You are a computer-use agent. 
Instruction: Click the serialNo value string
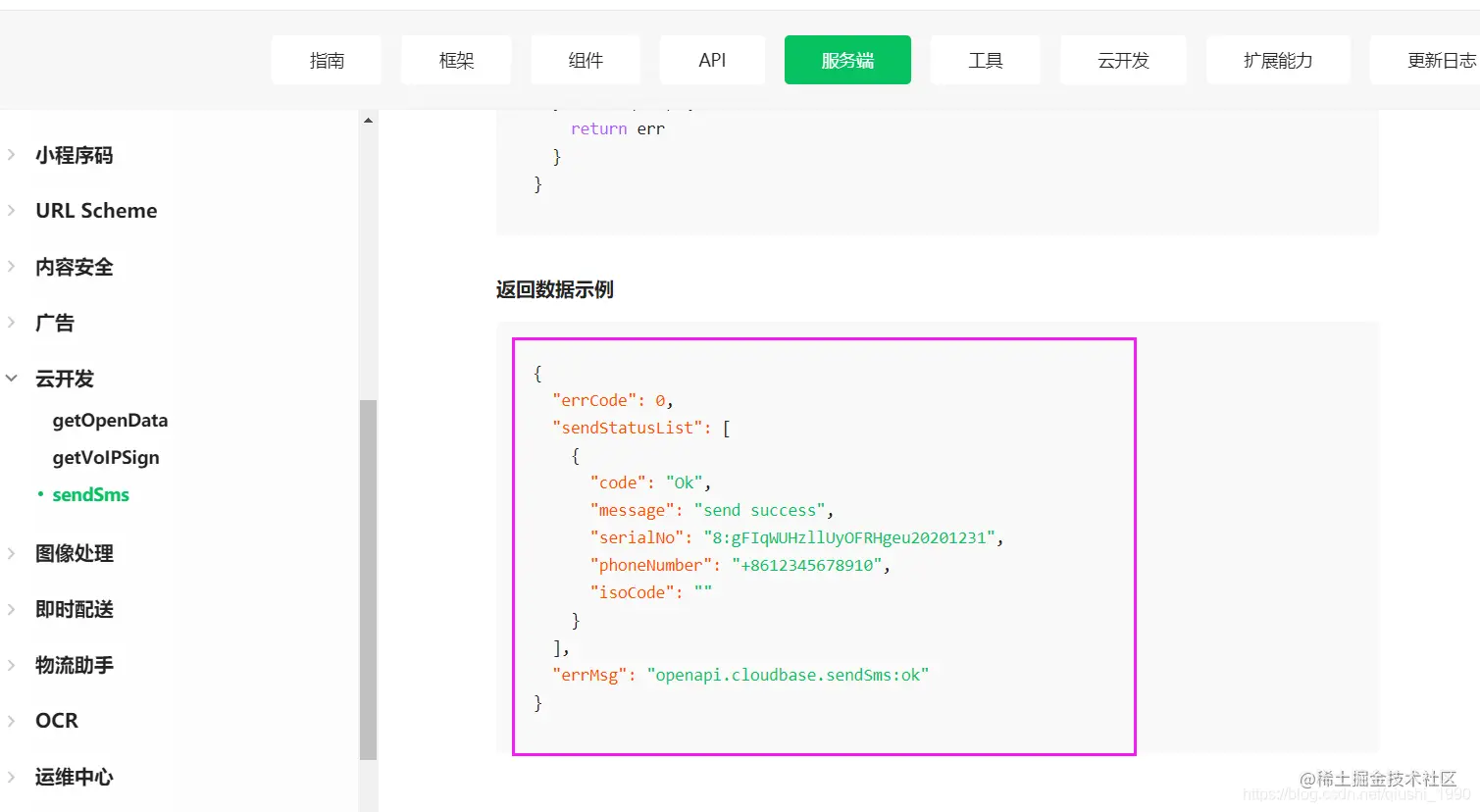tap(849, 537)
